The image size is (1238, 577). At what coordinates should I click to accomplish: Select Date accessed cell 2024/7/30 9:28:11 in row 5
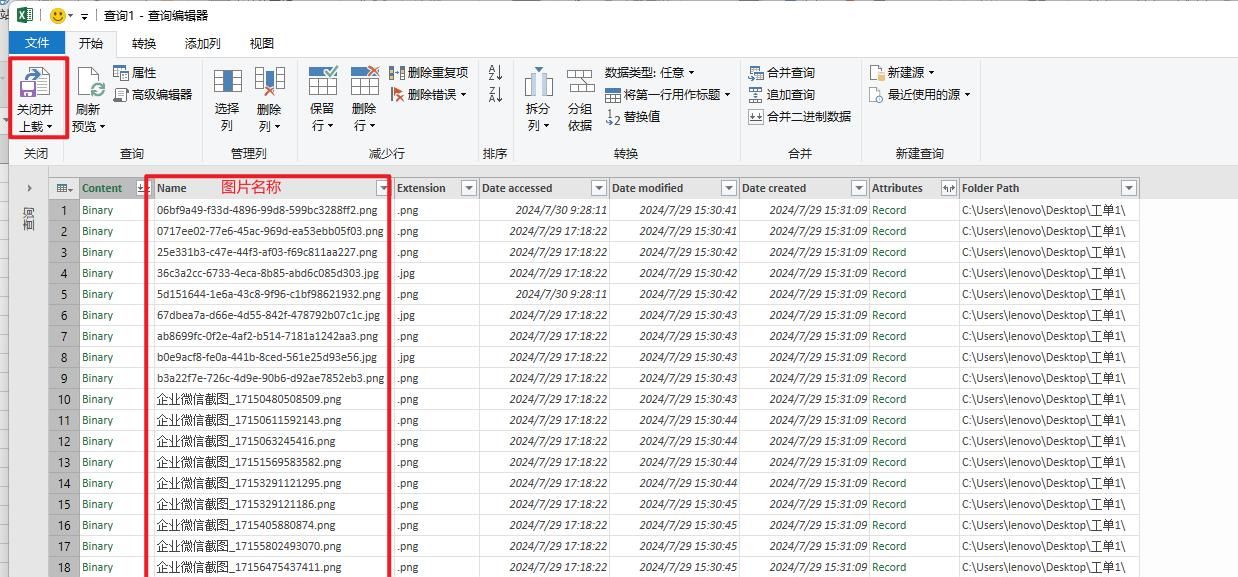[x=544, y=294]
